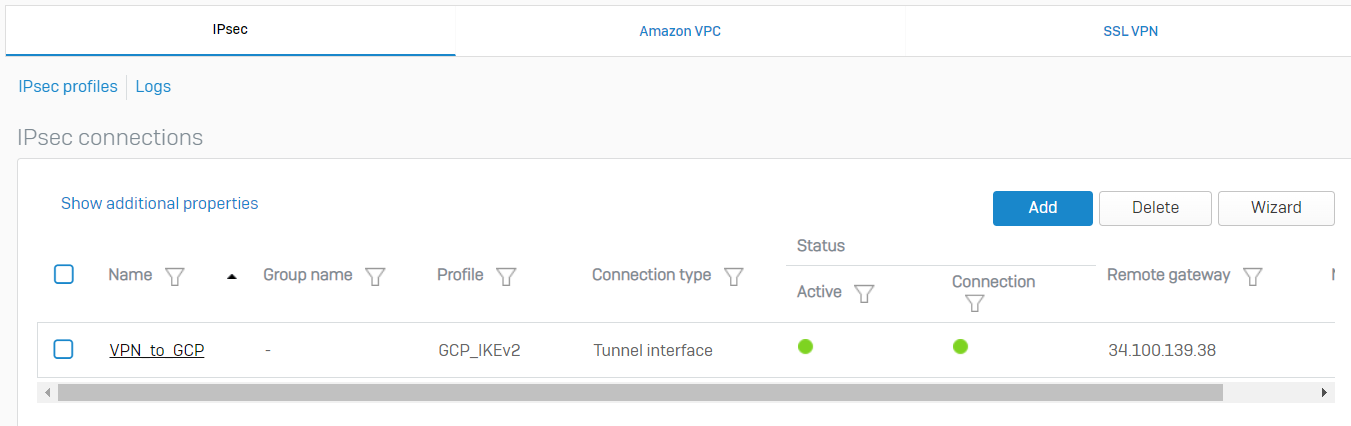Open filter funnel under Connection status

coord(975,303)
